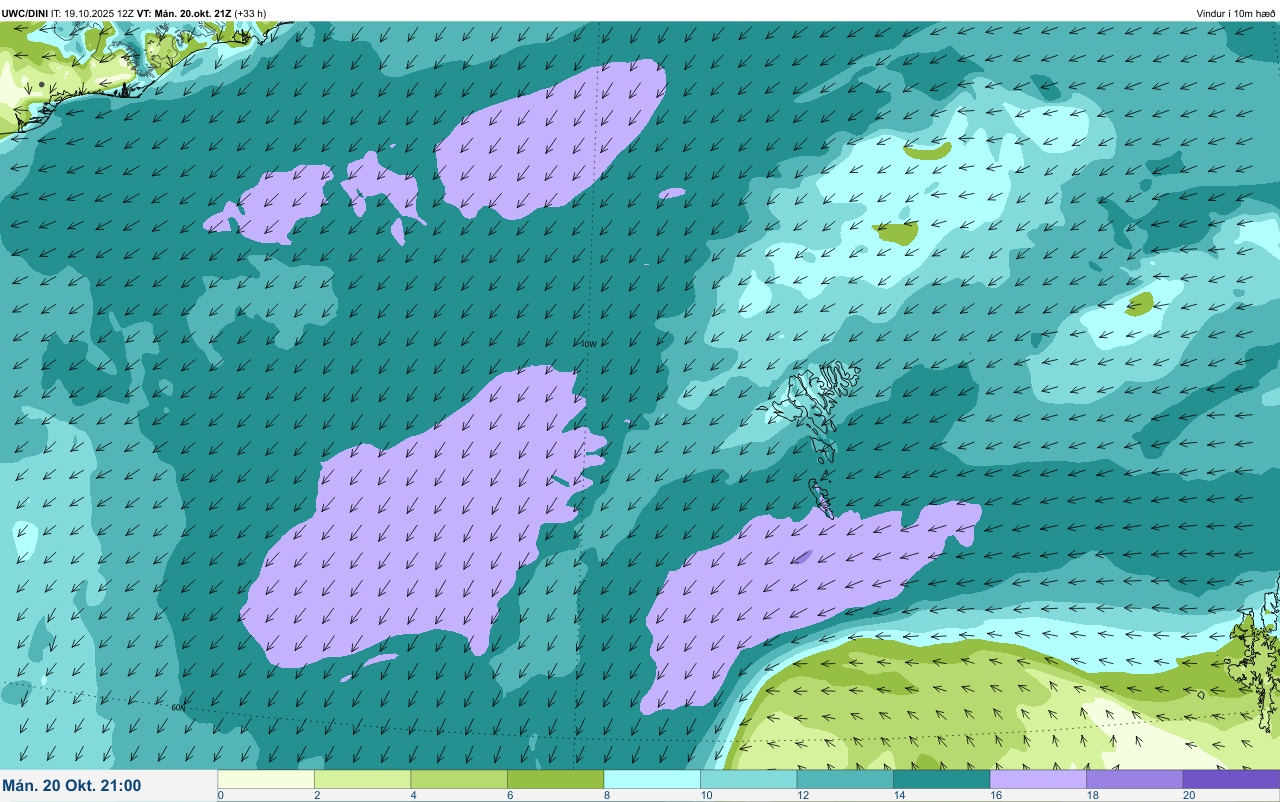1280x802 pixels.
Task: Click the 0–2 pale yellow legend swatch
Action: (266, 779)
